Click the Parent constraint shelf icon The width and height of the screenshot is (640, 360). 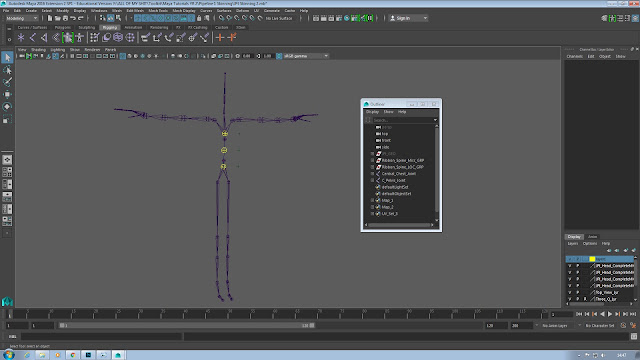click(x=145, y=38)
